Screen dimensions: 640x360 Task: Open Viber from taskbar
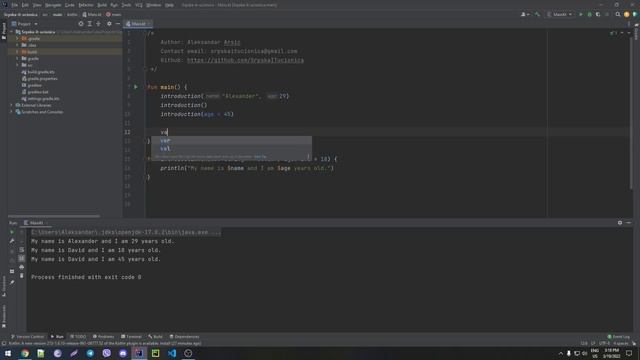tap(107, 353)
